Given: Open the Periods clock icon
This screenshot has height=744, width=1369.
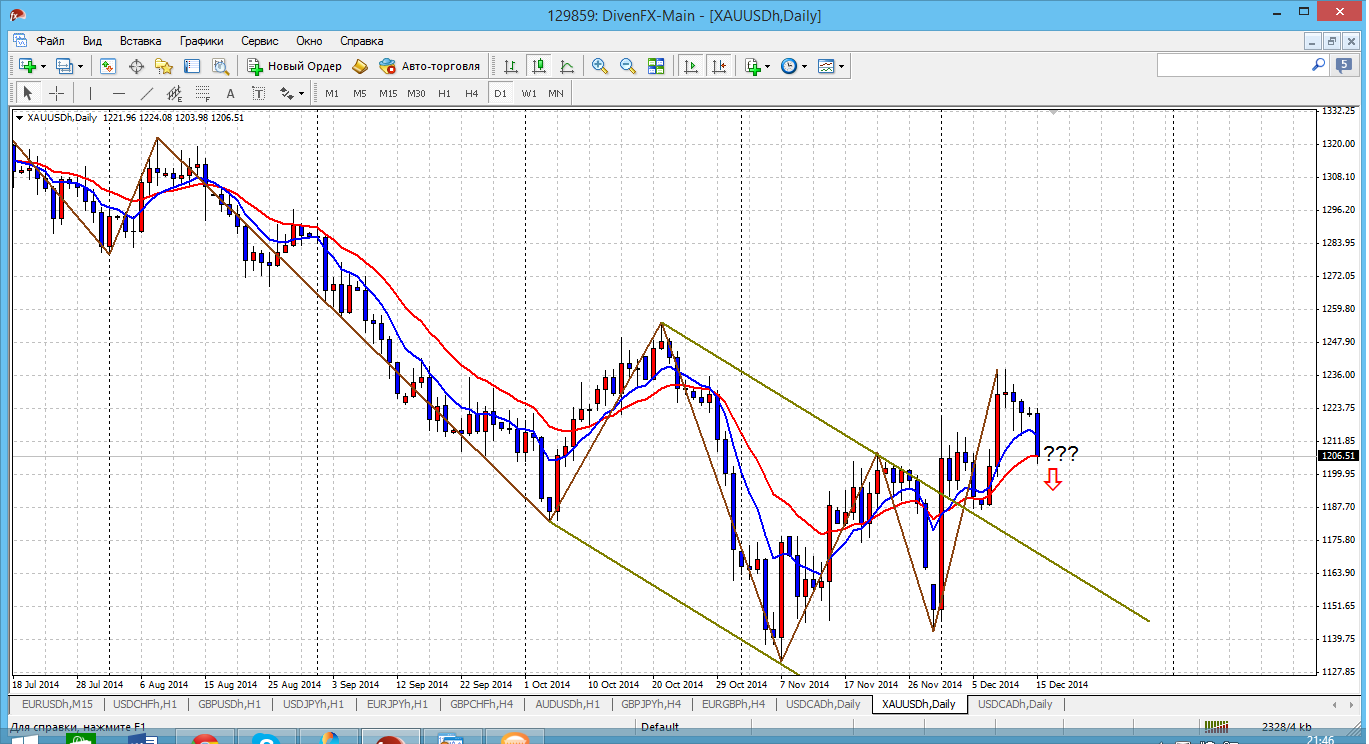Looking at the screenshot, I should coord(789,66).
